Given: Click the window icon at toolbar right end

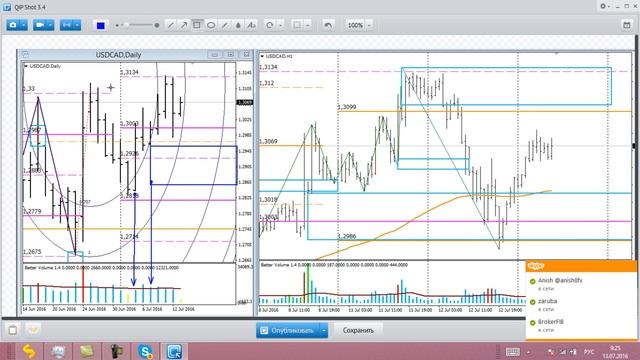Looking at the screenshot, I should (x=627, y=25).
